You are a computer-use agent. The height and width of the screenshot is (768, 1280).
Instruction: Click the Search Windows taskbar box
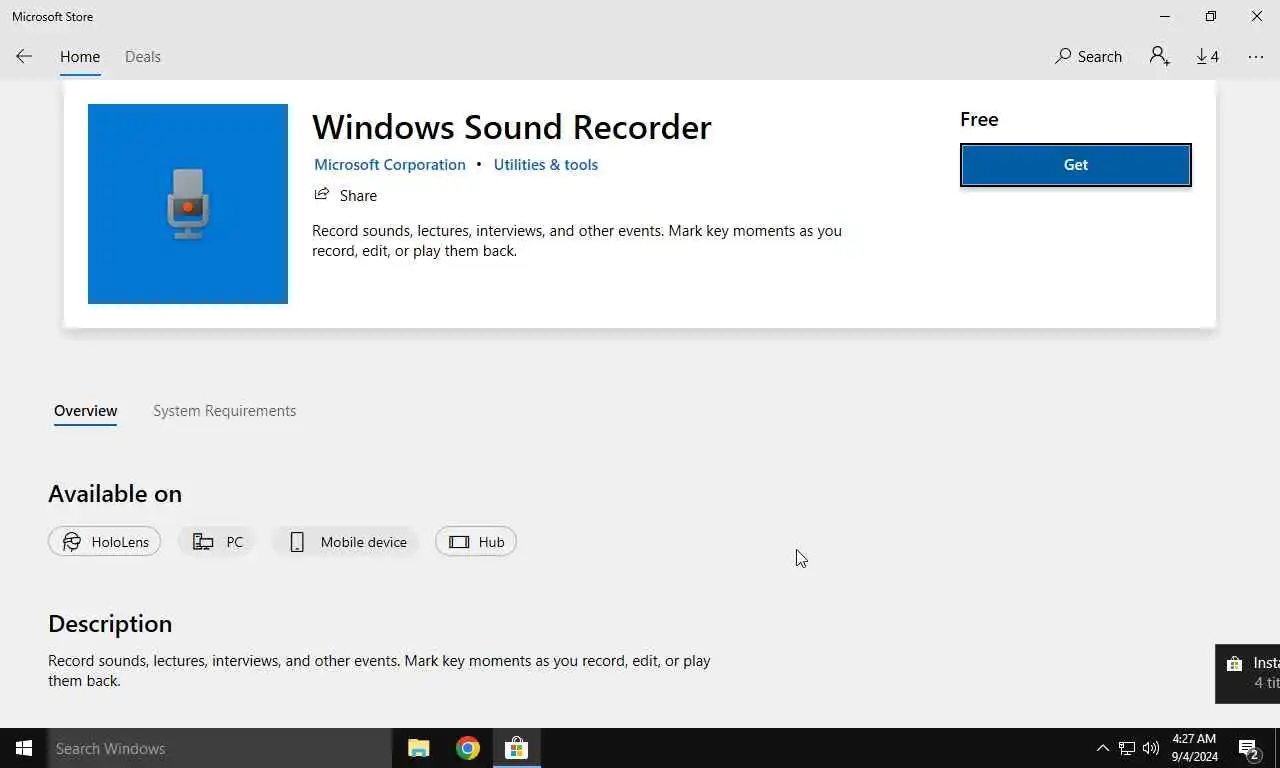(x=220, y=748)
